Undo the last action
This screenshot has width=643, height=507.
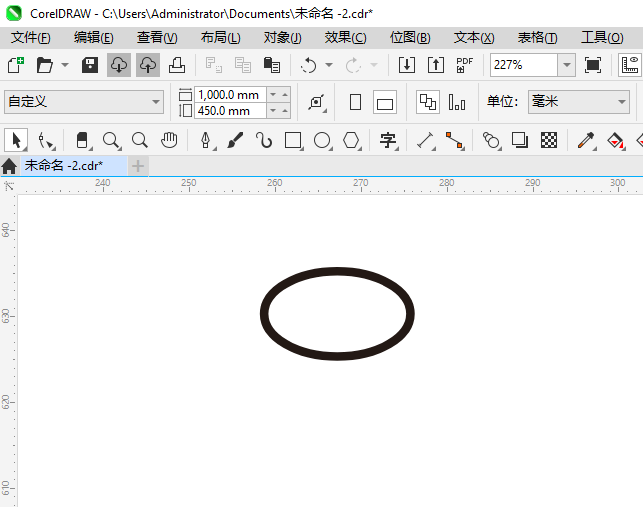(x=308, y=65)
